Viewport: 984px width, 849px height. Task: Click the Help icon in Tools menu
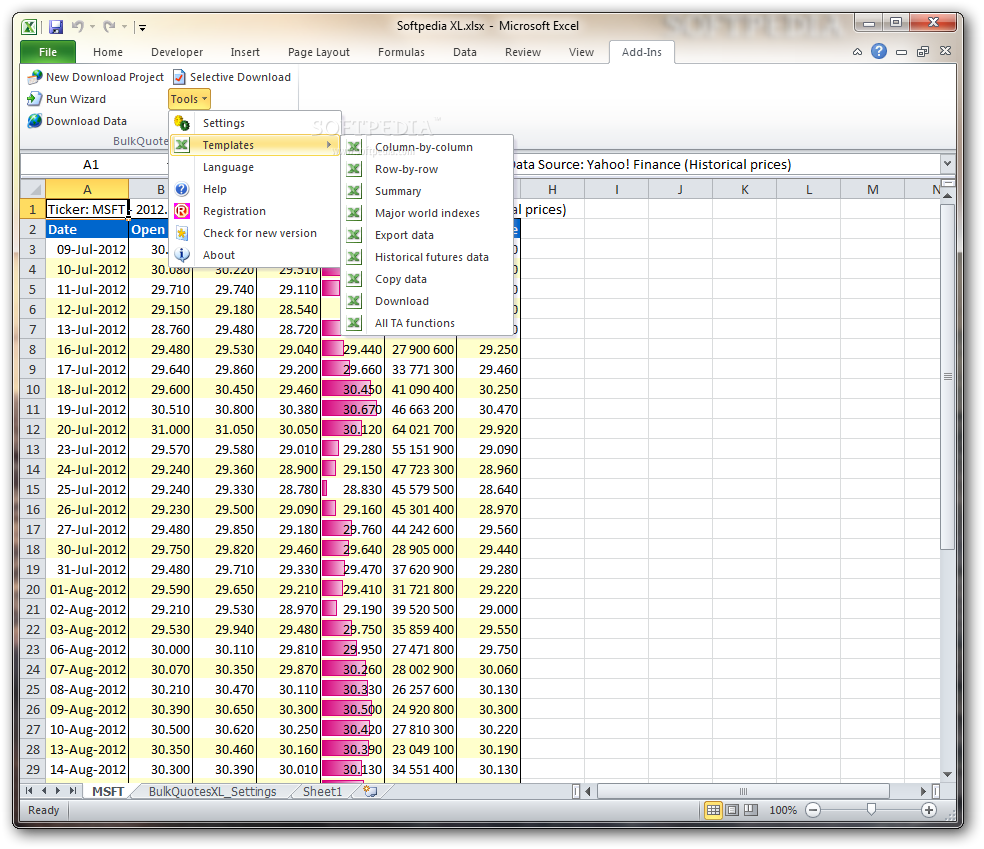click(182, 189)
